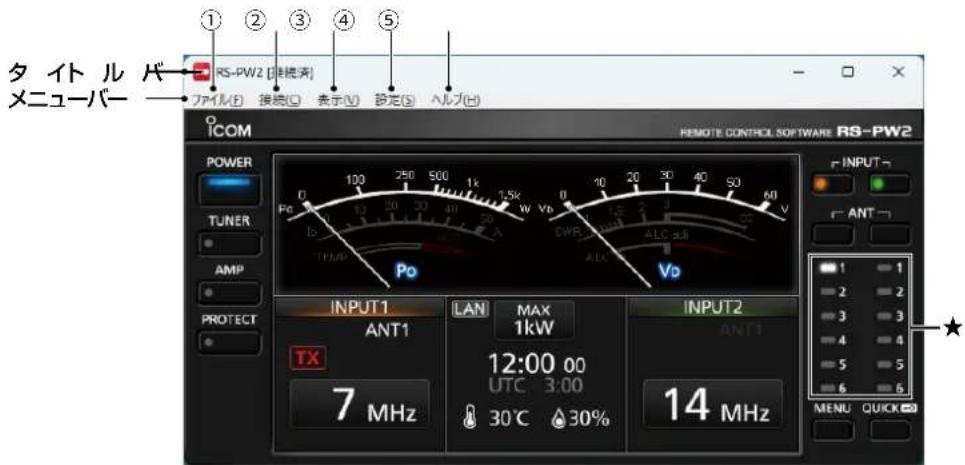Click the 12:00 00 clock display
Viewport: 965px width, 465px height.
536,365
